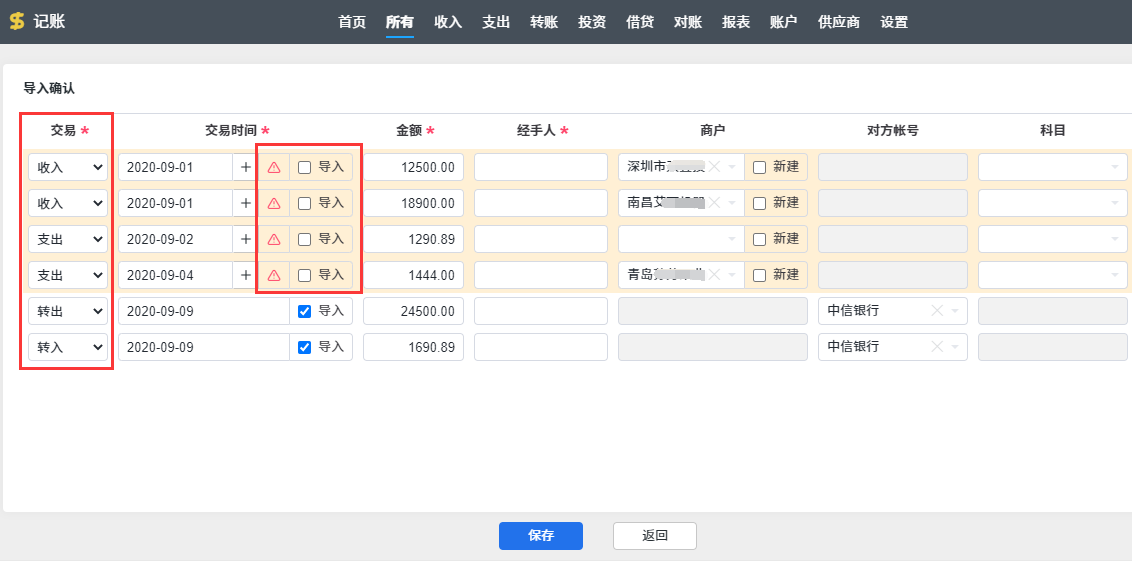This screenshot has height=562, width=1132.
Task: Uncheck 导入 for the 24500.00 transfer row
Action: tap(305, 311)
